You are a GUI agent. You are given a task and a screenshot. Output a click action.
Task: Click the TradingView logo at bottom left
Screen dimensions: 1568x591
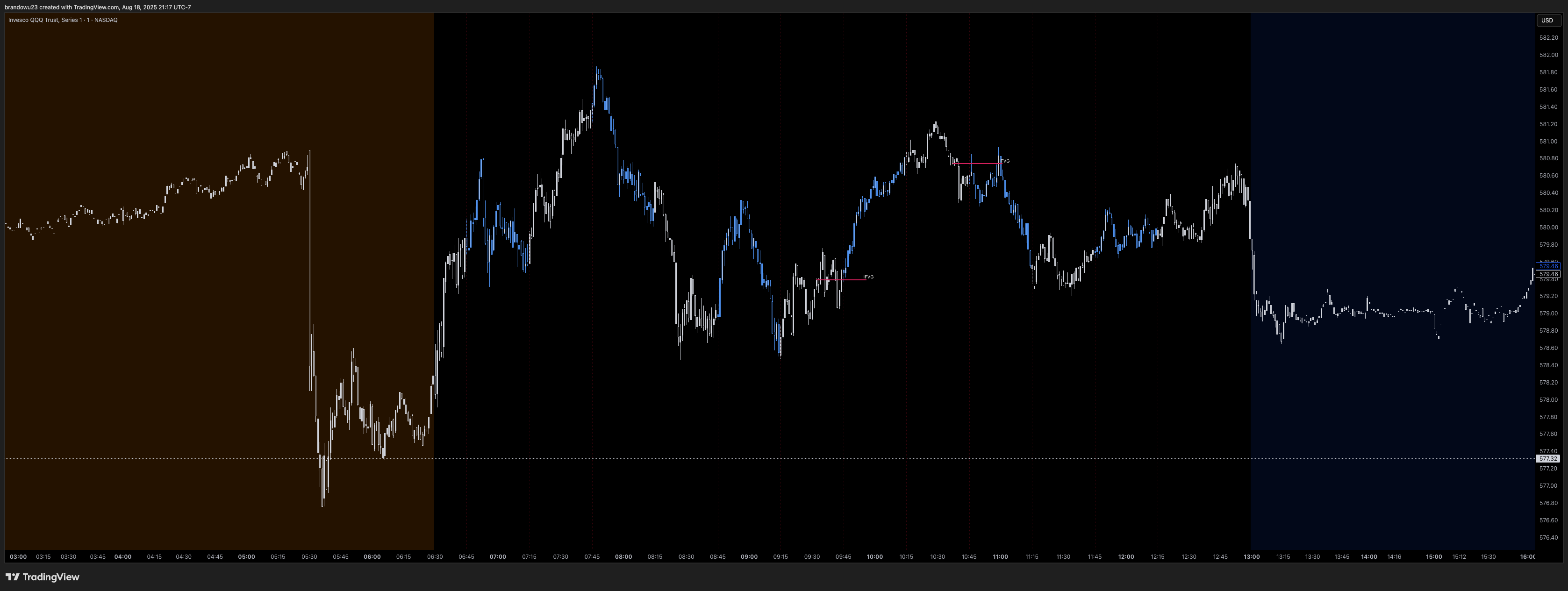(42, 577)
